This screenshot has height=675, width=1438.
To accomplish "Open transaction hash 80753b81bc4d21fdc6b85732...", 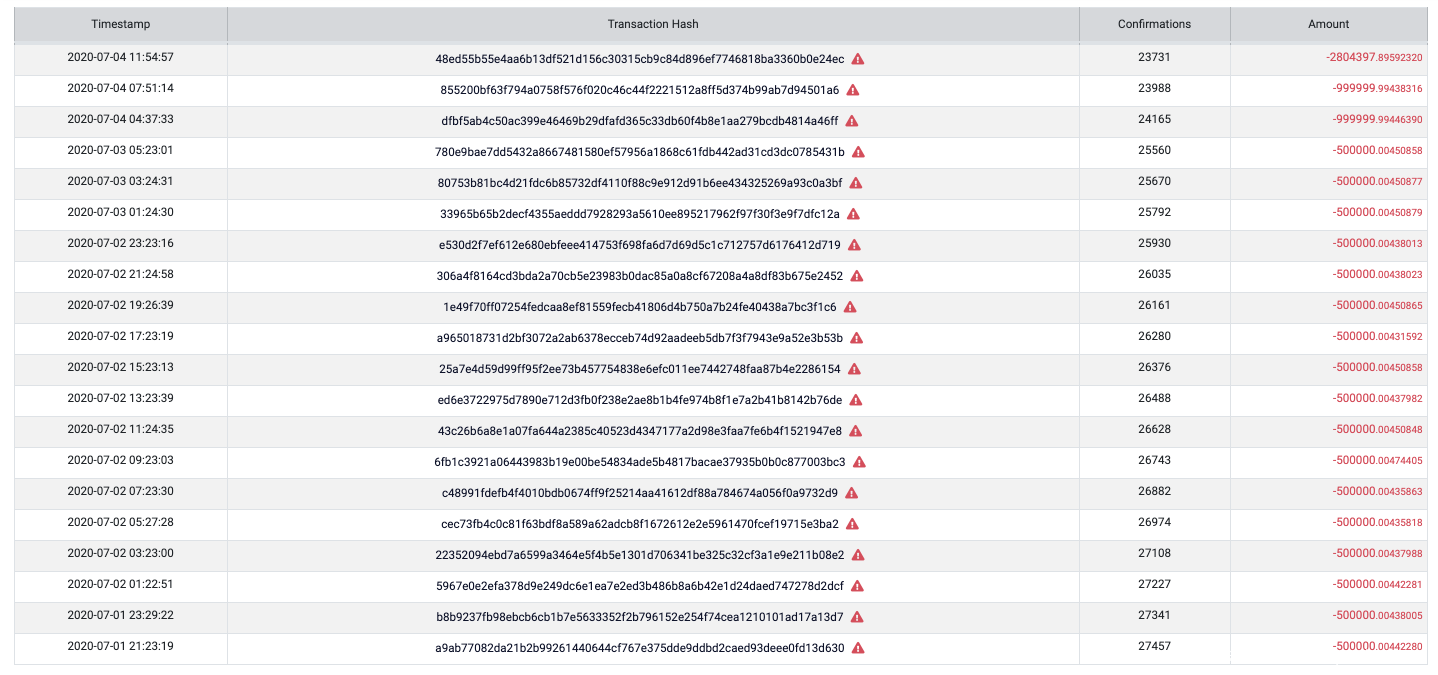I will (640, 183).
